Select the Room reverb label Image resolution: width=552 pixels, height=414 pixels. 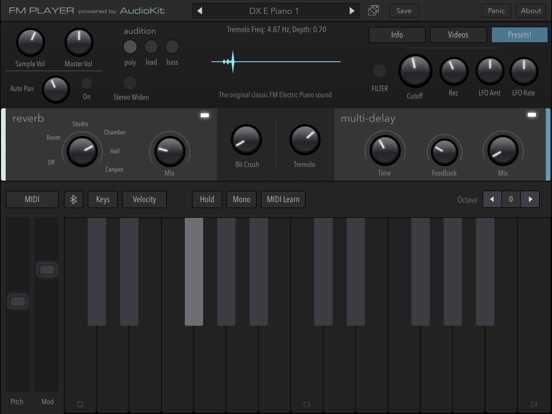point(53,138)
